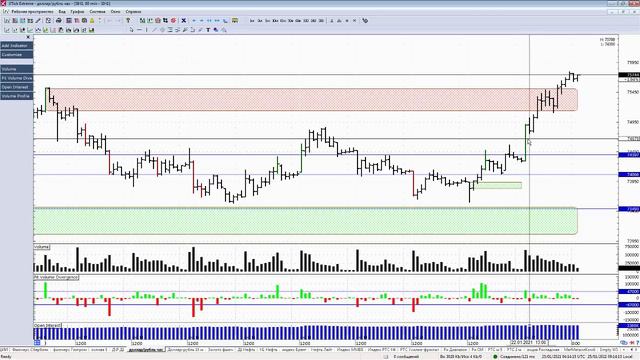Click the yellow note icon before the timeframe buttons

coord(235,20)
